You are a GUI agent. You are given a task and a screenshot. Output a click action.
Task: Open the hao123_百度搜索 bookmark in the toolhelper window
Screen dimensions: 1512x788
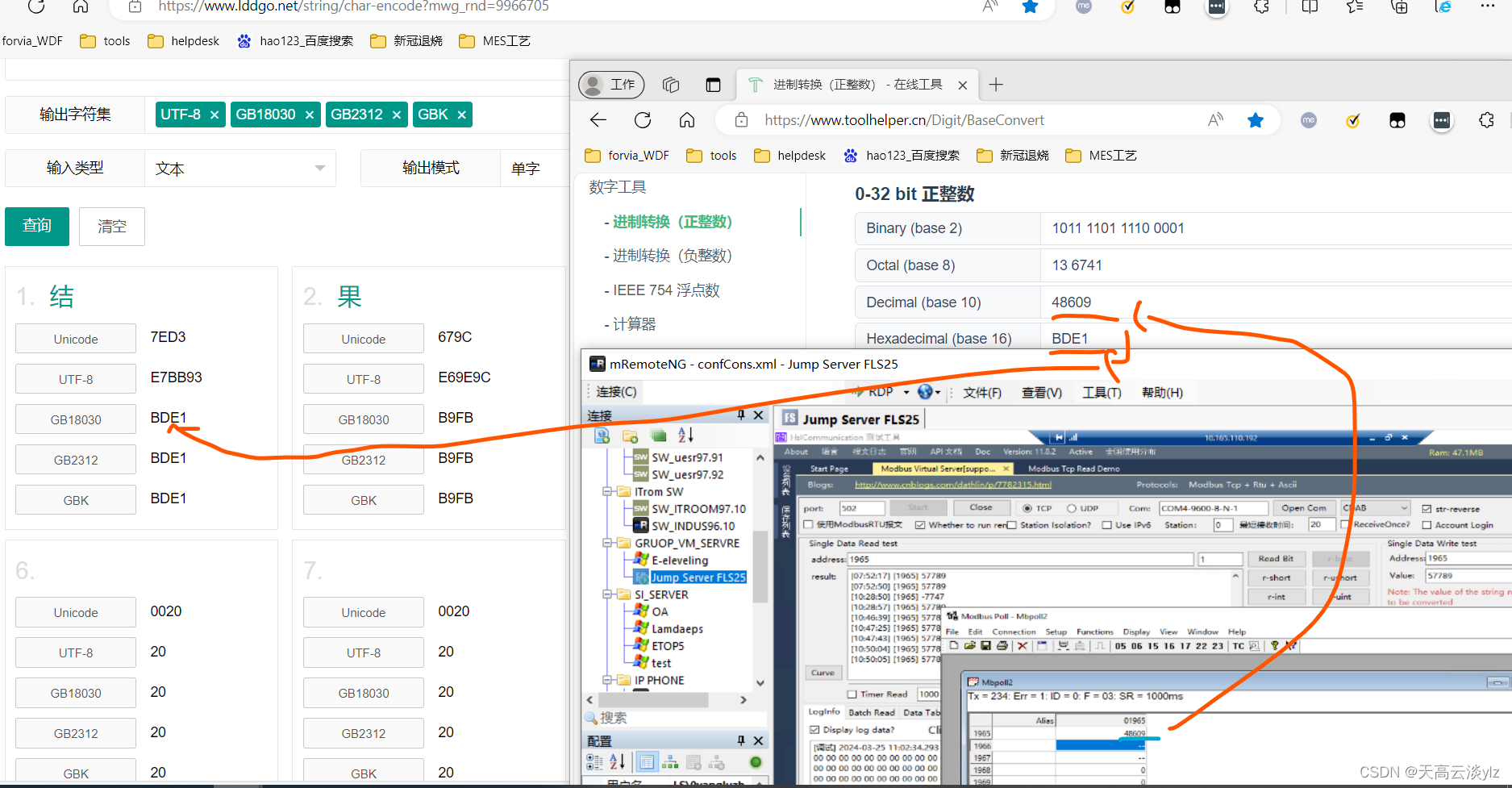coord(902,156)
